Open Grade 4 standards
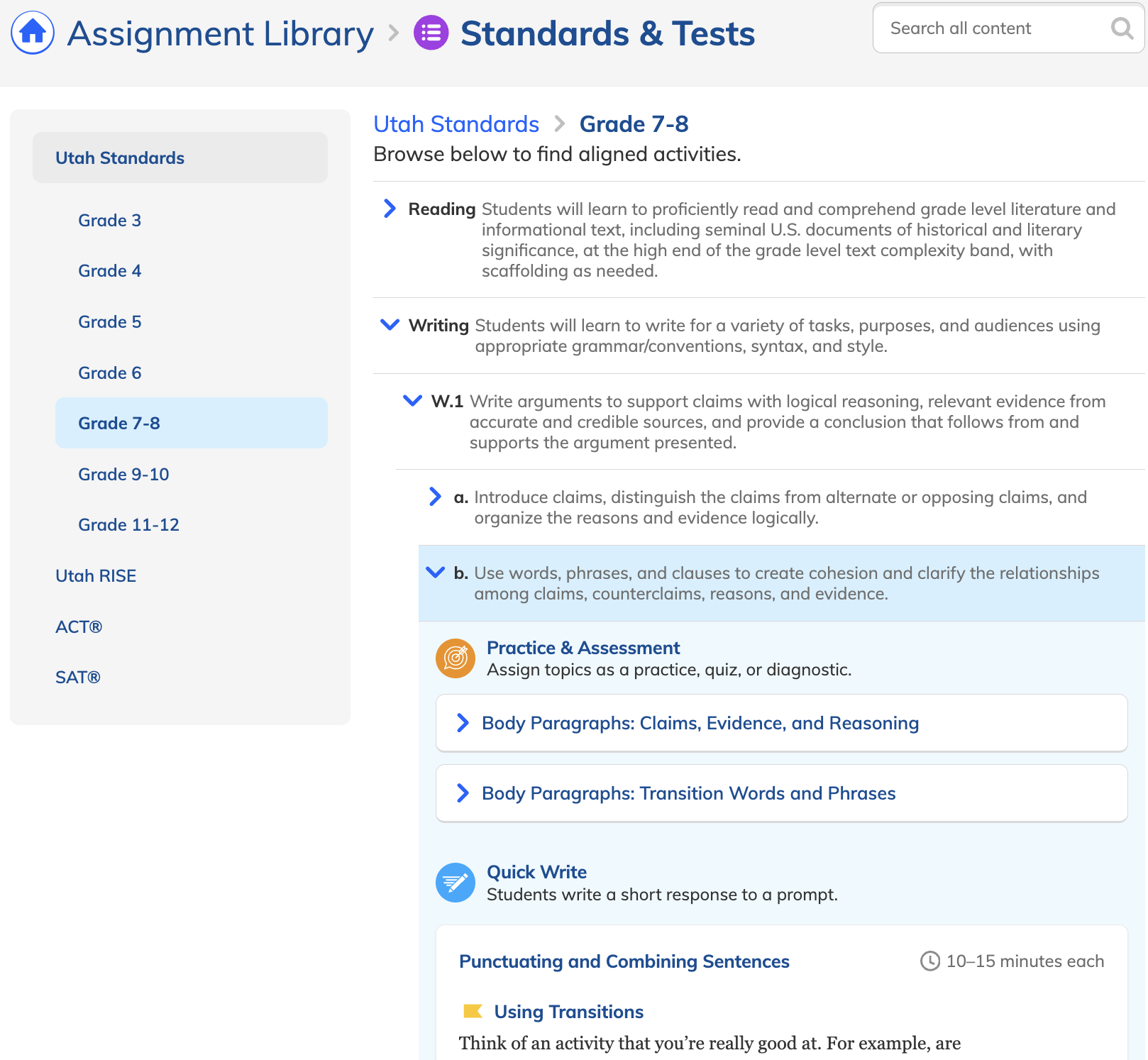This screenshot has height=1060, width=1148. coord(110,271)
